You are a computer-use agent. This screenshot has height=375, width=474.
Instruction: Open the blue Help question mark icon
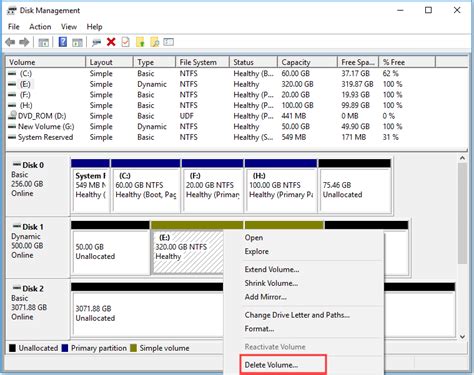click(63, 42)
